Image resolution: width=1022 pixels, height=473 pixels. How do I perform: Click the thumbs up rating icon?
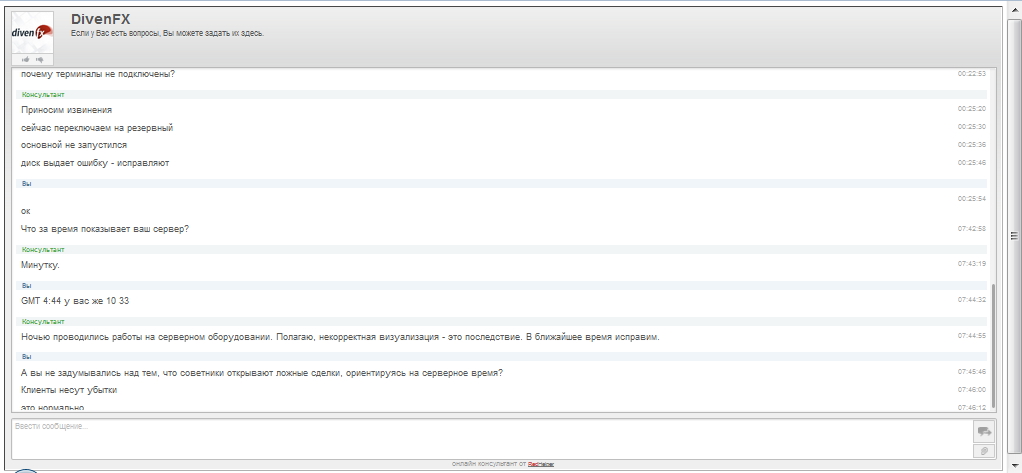point(26,59)
